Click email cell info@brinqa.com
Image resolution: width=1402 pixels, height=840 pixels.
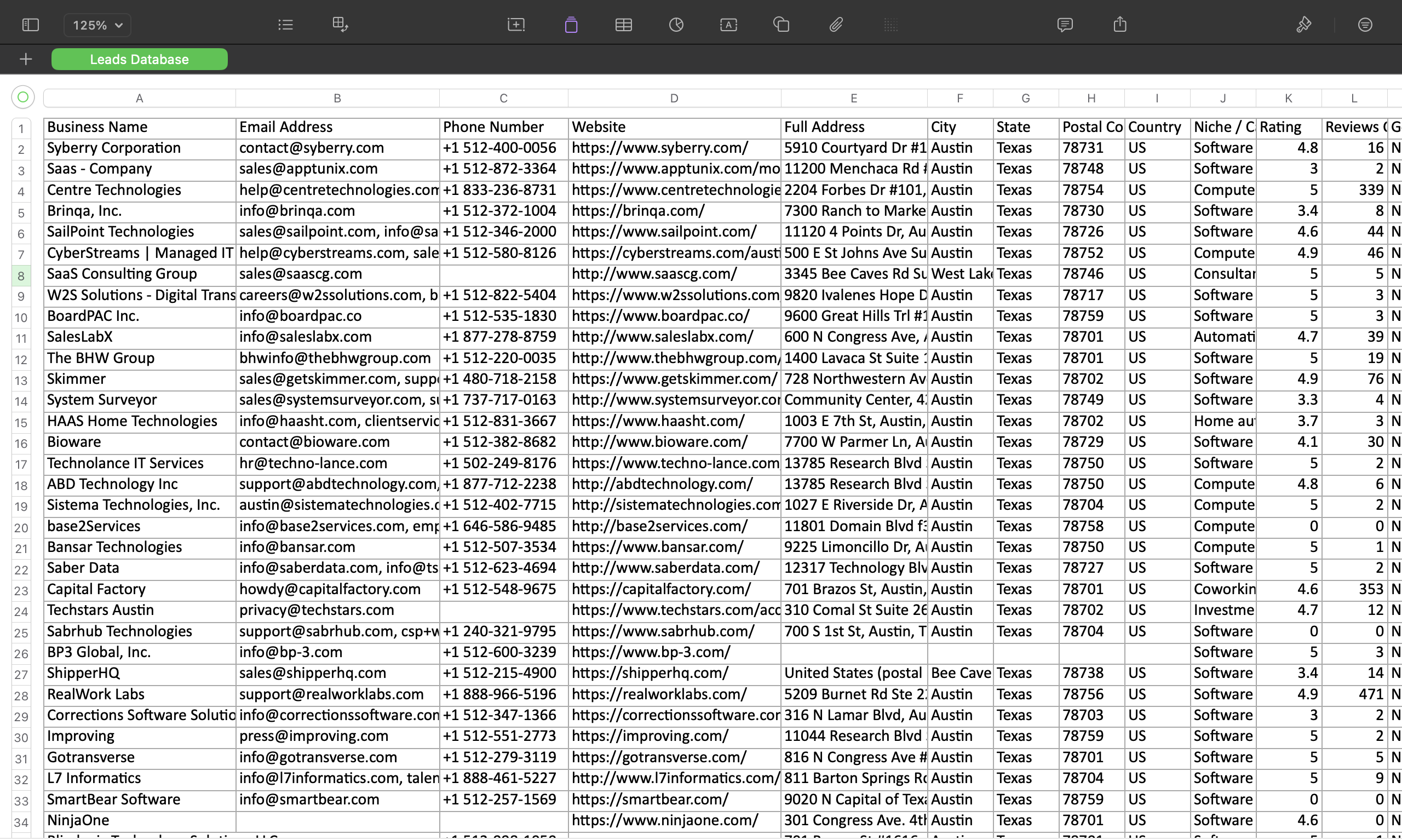(337, 211)
